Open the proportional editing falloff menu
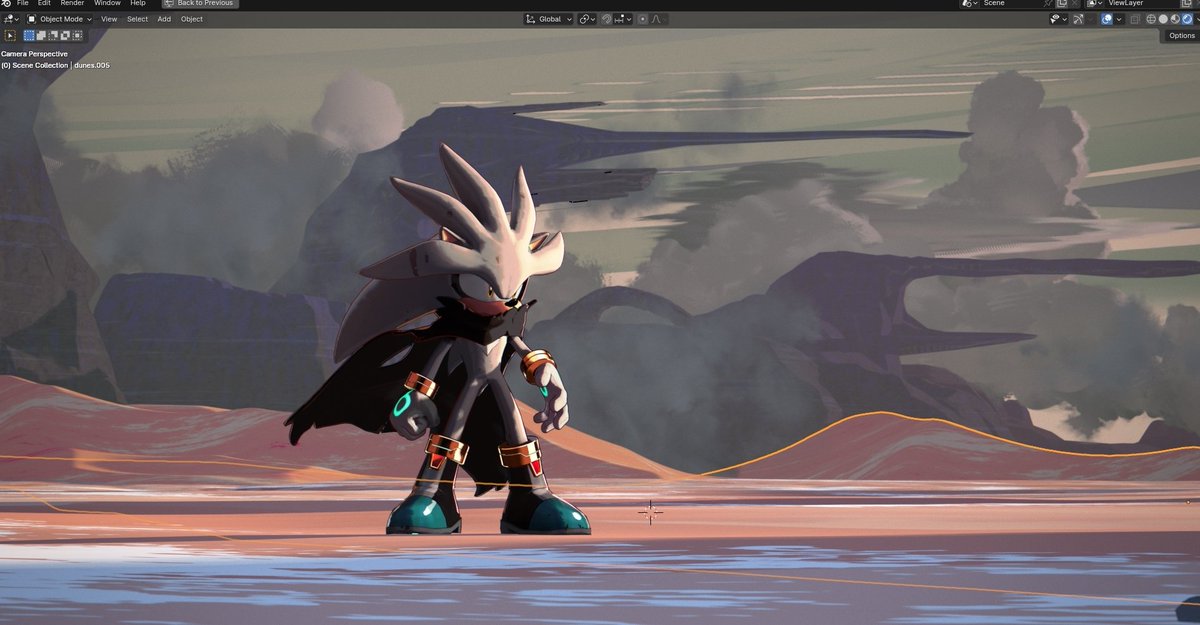Viewport: 1200px width, 625px height. (x=658, y=19)
